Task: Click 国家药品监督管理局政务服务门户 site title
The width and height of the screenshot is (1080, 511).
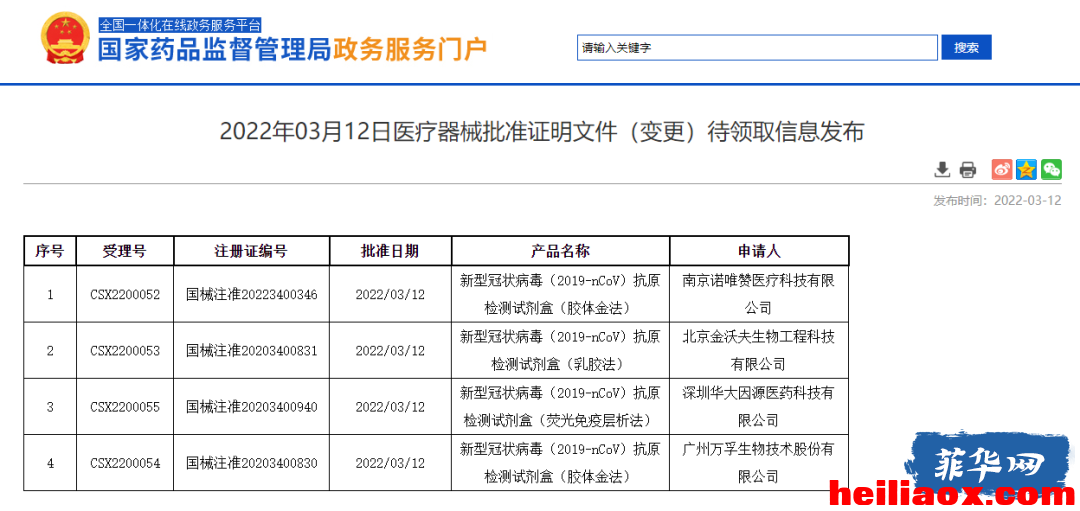Action: 292,50
